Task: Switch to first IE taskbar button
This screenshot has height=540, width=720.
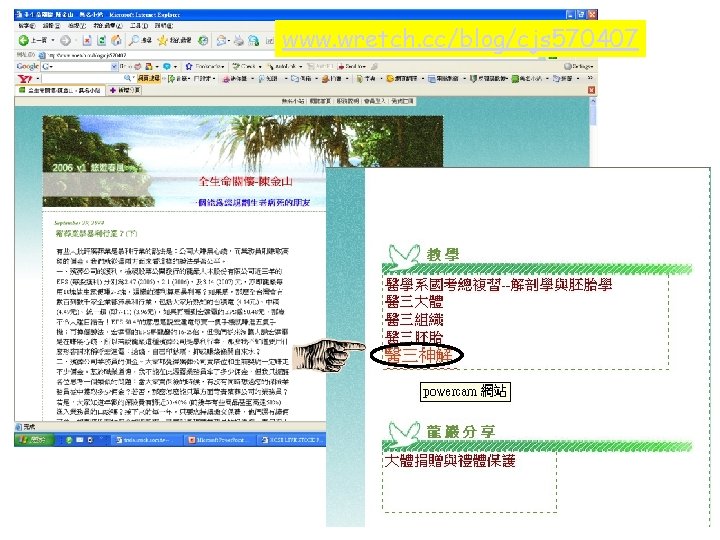Action: [x=146, y=440]
